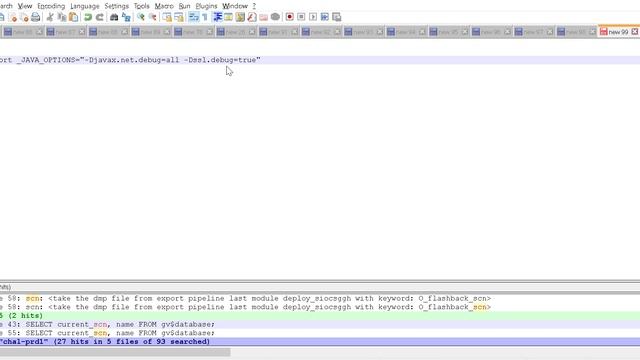Close the new 99 tab
The image size is (640, 360).
[x=635, y=32]
